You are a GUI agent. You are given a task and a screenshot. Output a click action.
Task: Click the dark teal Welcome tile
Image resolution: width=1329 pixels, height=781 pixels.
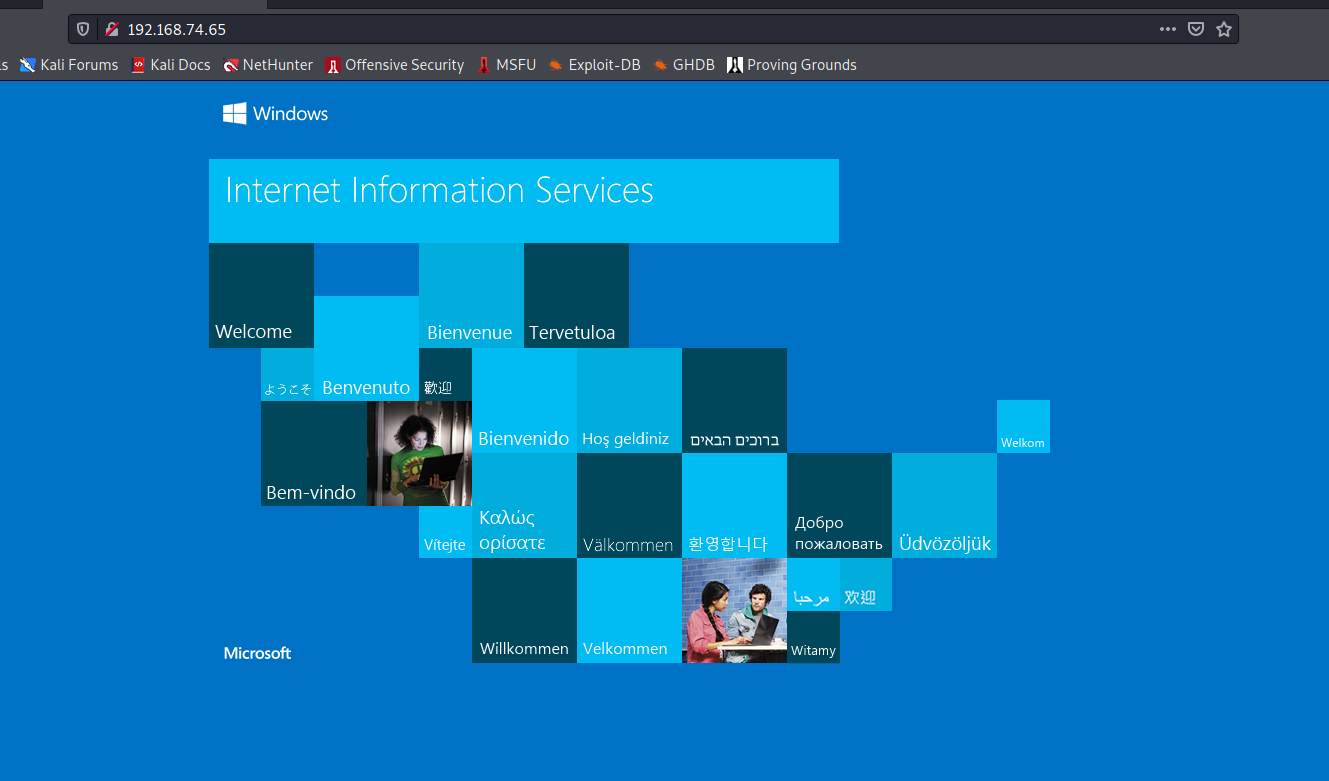tap(261, 295)
